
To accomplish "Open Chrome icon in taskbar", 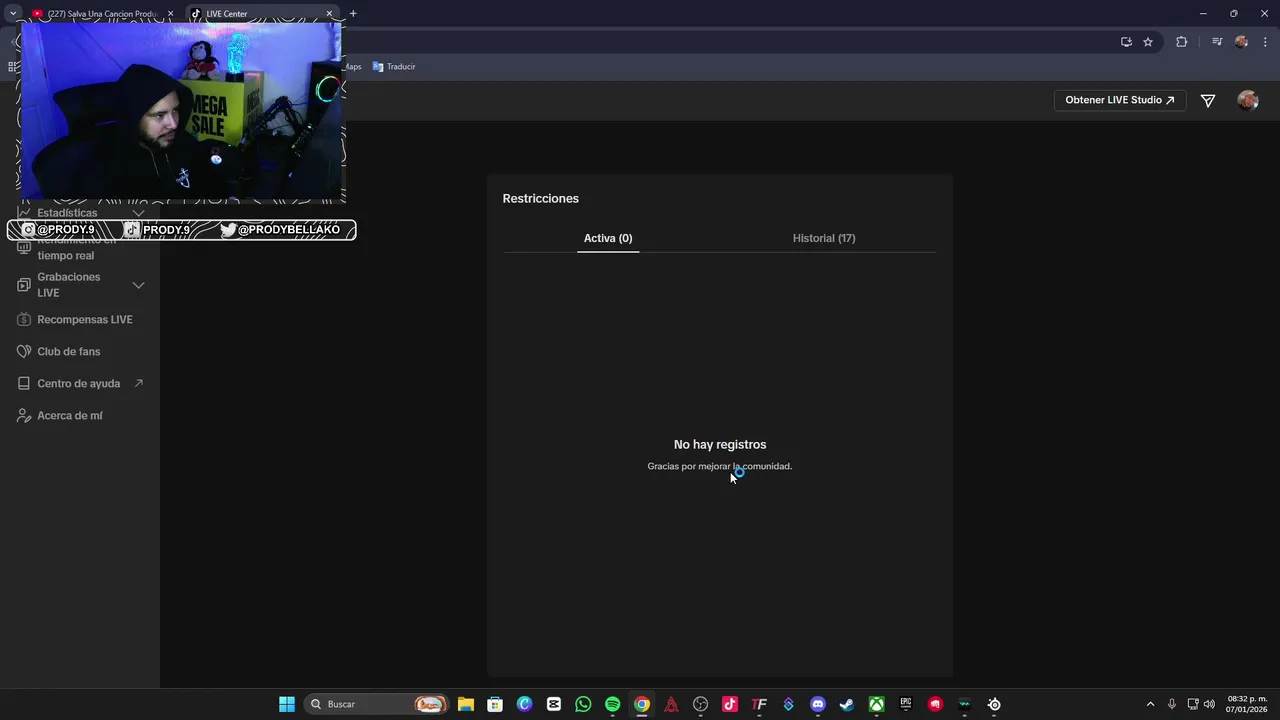I will click(x=642, y=704).
